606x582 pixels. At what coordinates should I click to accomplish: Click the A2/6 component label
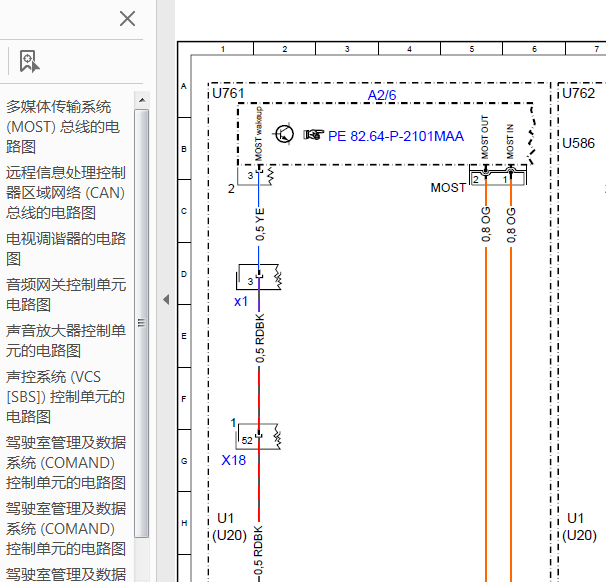(x=381, y=95)
